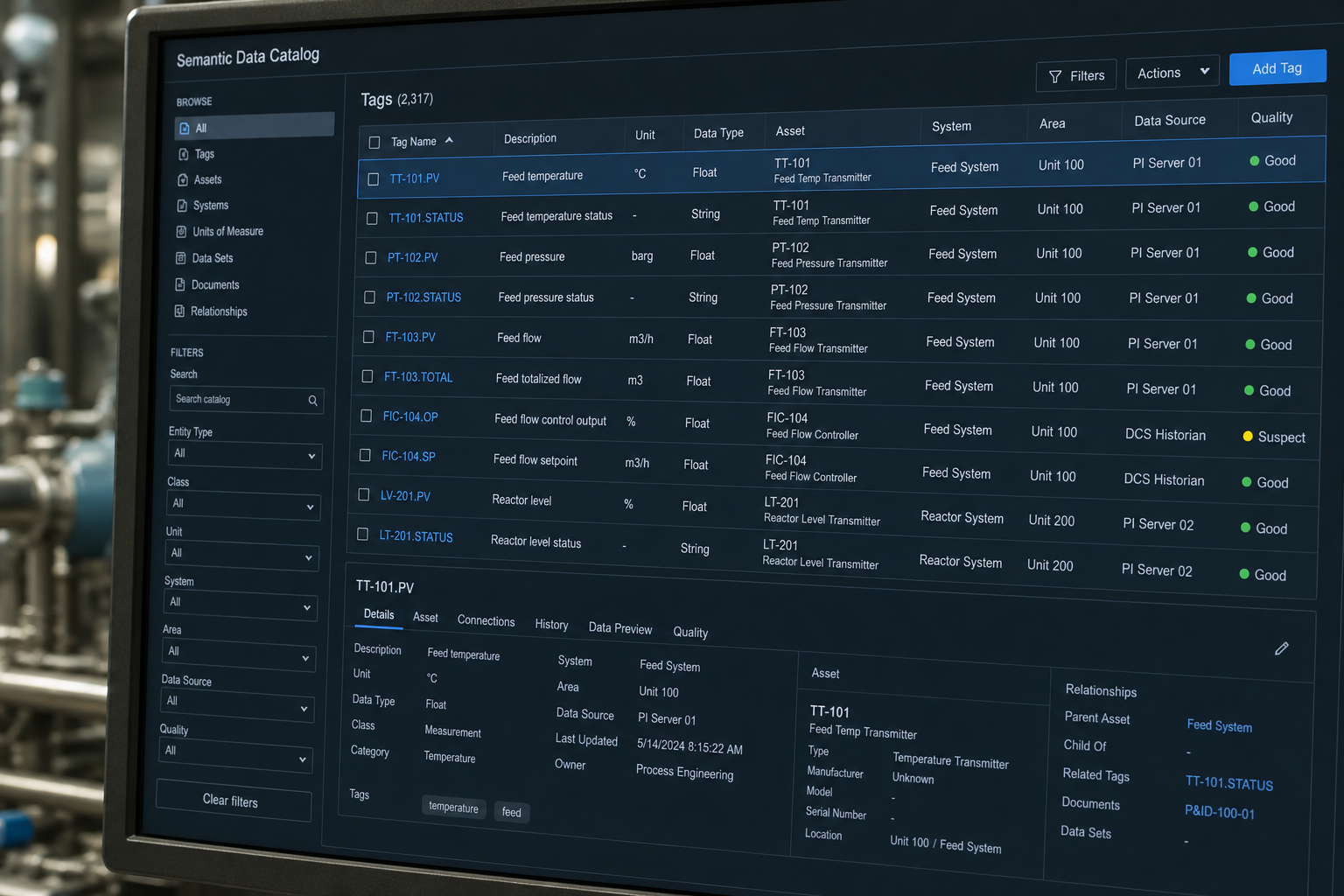This screenshot has width=1344, height=896.
Task: Click the funnel Filters button
Action: 1076,76
